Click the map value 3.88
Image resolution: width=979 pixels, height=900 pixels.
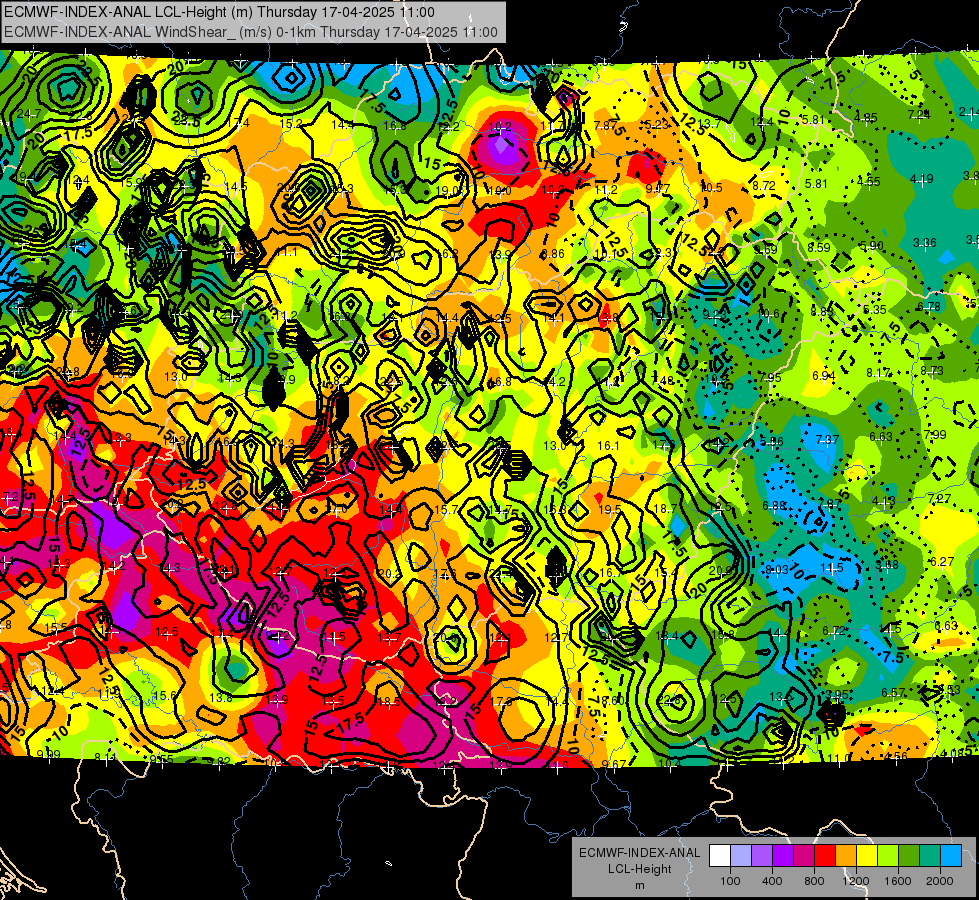[x=887, y=565]
